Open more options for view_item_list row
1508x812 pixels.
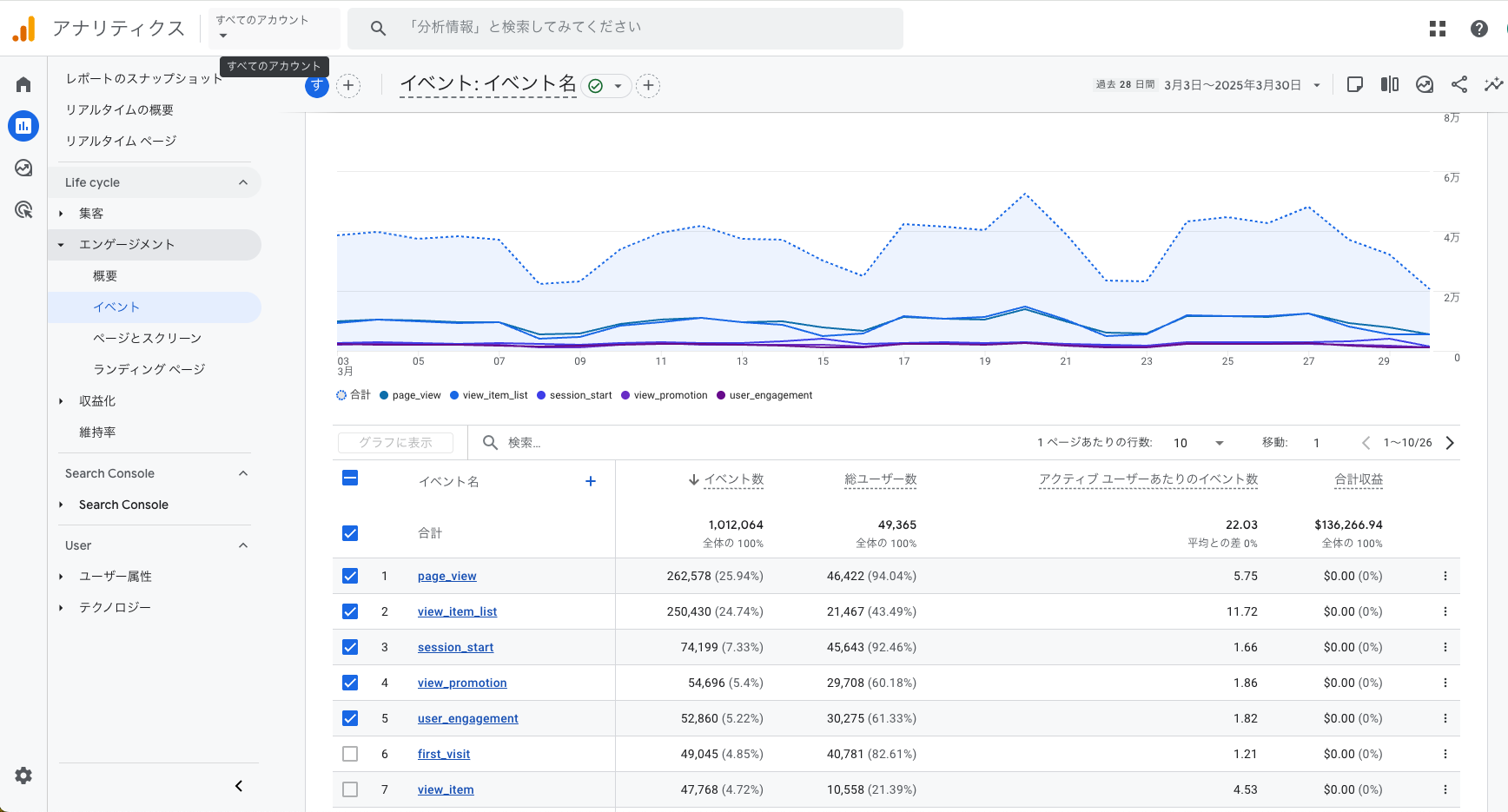point(1445,611)
